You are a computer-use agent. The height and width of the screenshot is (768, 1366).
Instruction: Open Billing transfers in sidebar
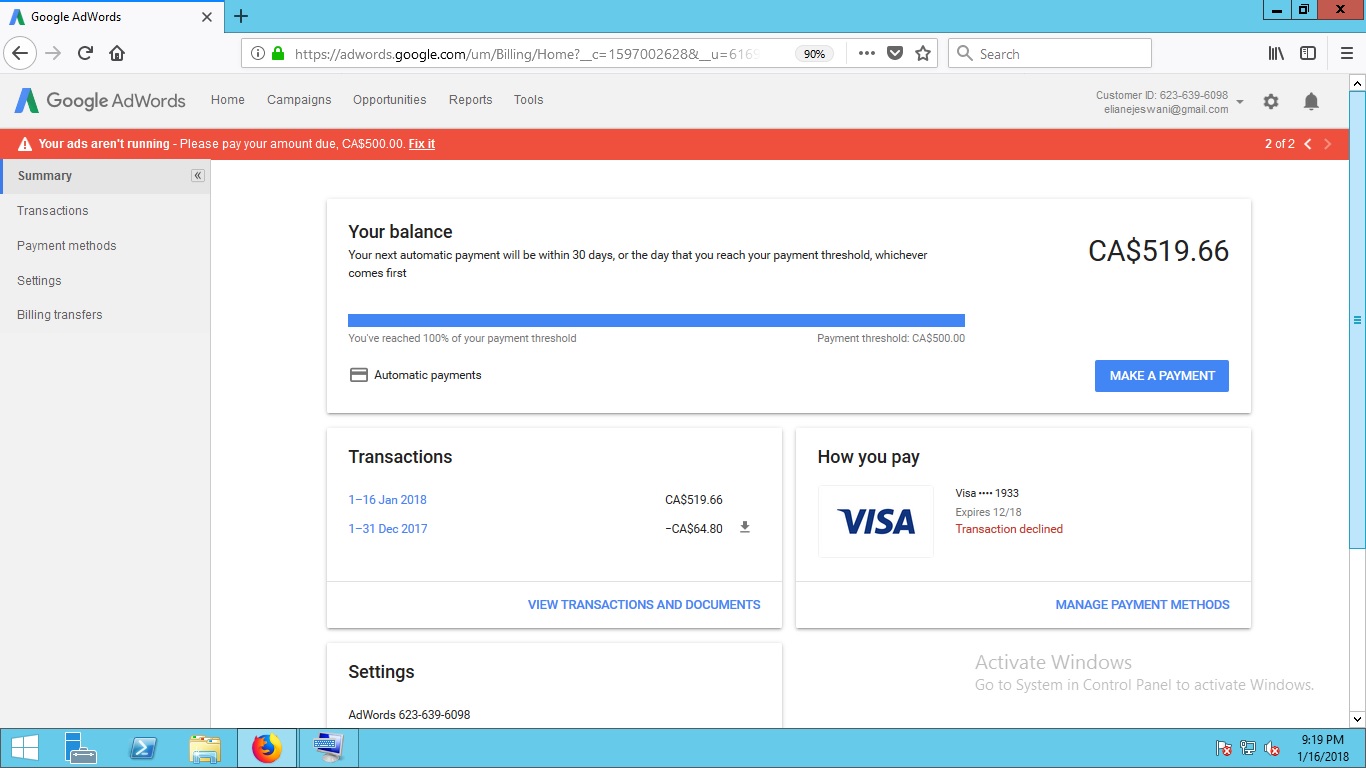60,315
